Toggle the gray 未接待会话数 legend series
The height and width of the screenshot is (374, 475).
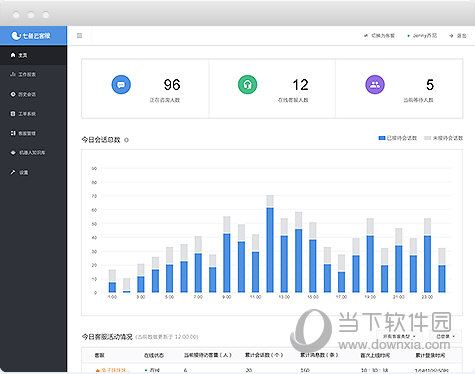click(x=444, y=138)
